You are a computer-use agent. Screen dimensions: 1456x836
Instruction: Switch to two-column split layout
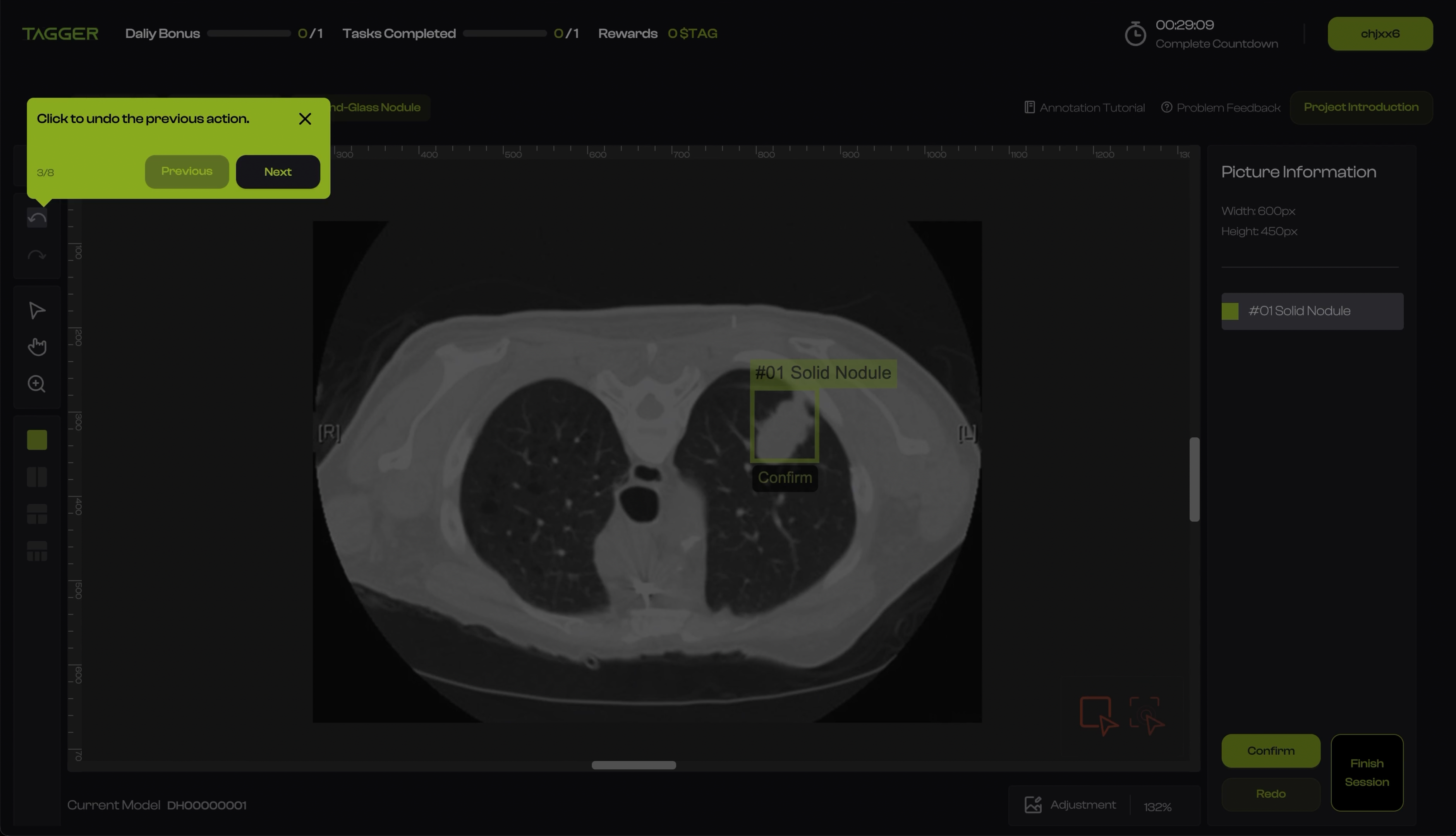coord(37,477)
